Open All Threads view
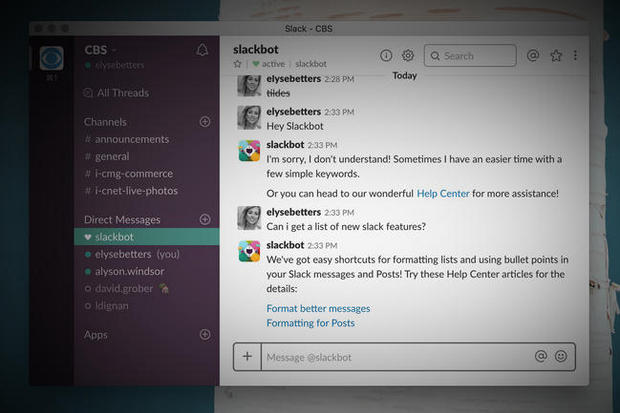The image size is (620, 413). tap(117, 93)
